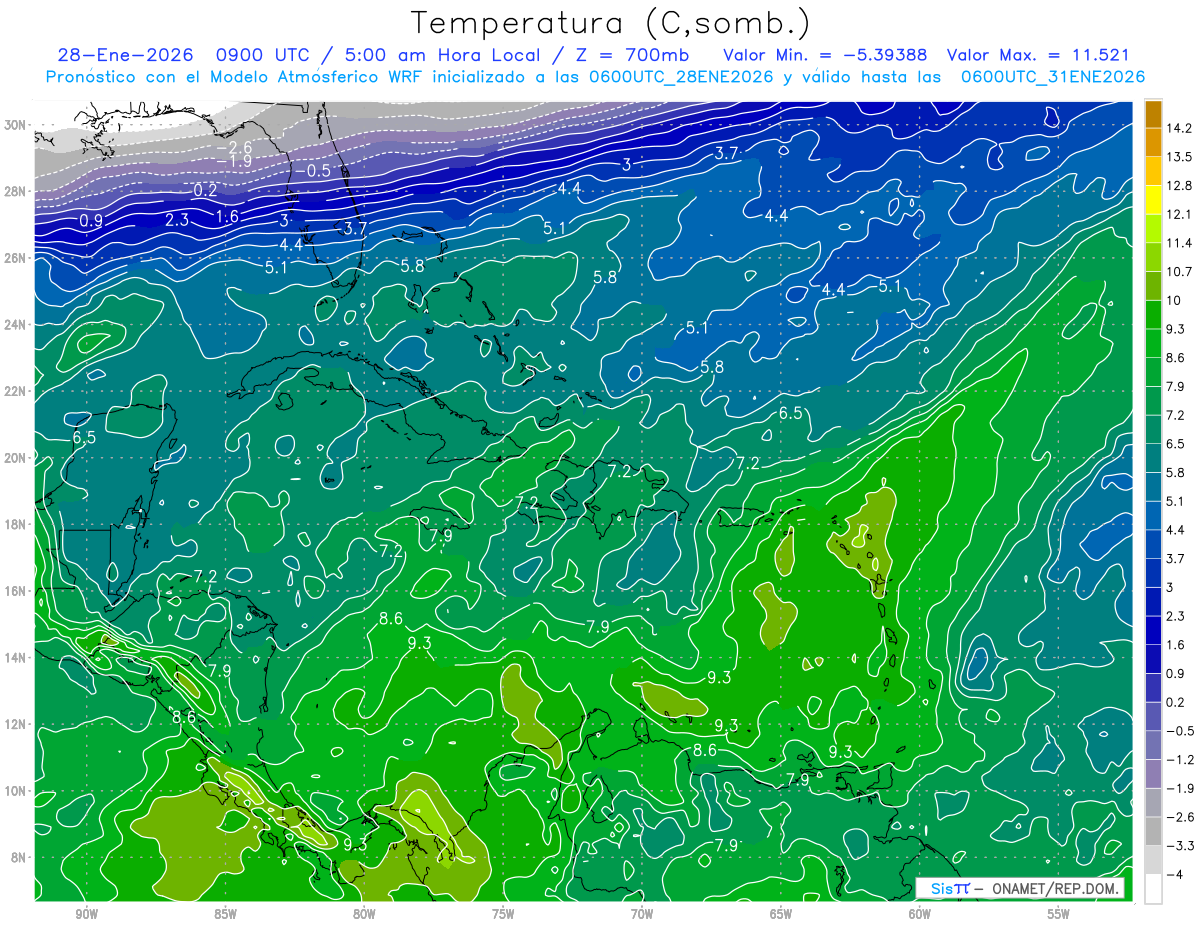Click the -4 colorbar tick label
Image resolution: width=1200 pixels, height=927 pixels.
coord(1174,875)
